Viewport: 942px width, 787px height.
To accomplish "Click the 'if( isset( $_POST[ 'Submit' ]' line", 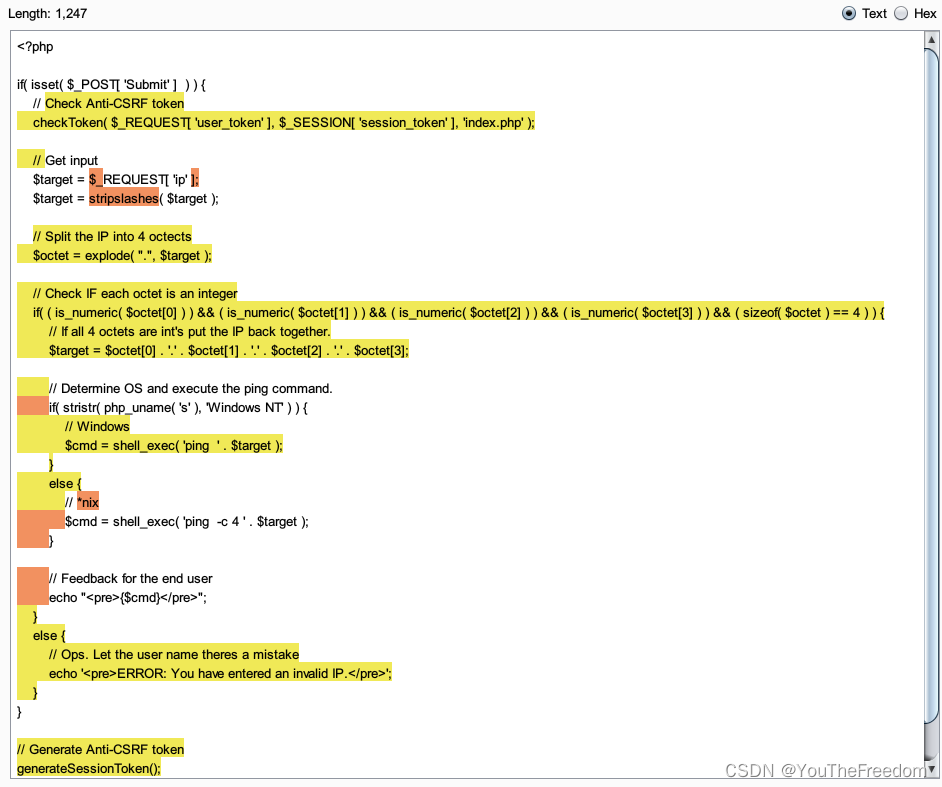I will pos(111,85).
